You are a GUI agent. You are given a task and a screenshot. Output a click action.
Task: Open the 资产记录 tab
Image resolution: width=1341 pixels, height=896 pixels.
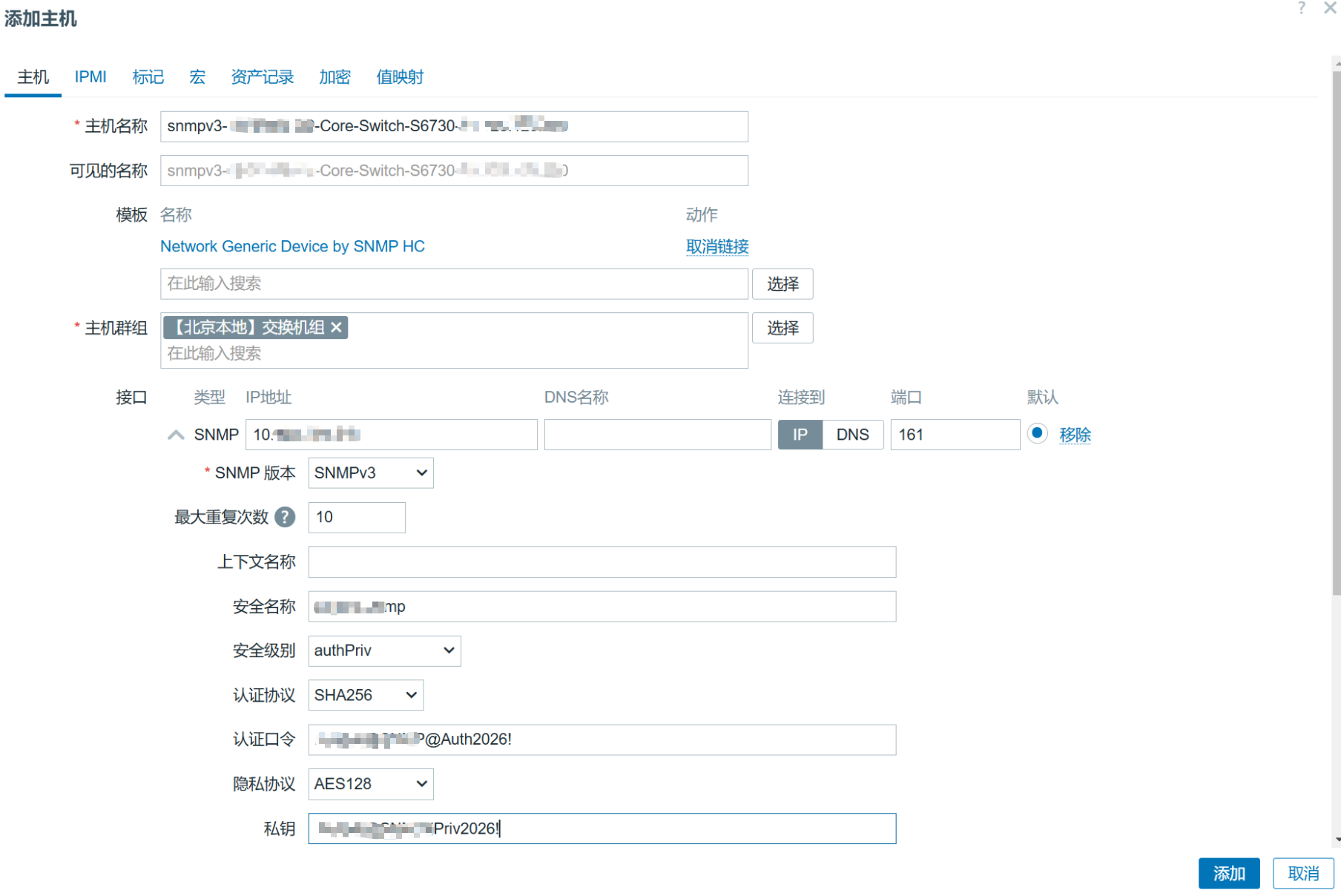coord(262,77)
